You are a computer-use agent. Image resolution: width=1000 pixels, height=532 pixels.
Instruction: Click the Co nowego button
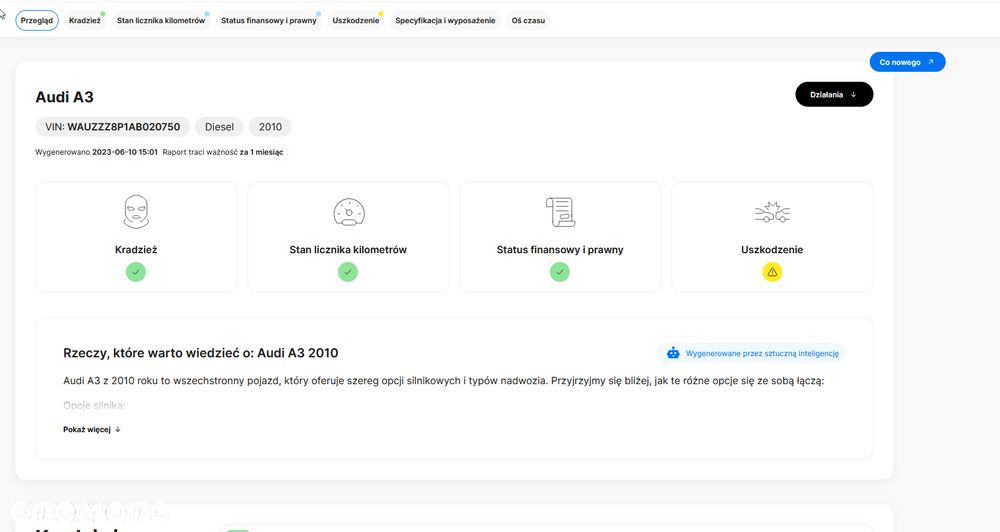(x=907, y=62)
